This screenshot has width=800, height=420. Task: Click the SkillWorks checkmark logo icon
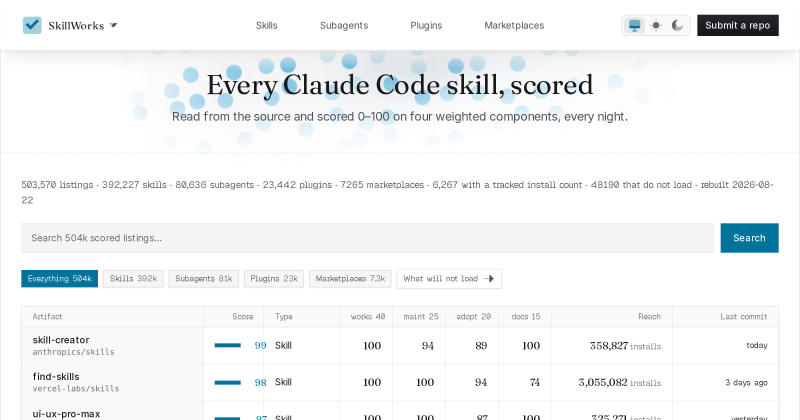[x=32, y=25]
